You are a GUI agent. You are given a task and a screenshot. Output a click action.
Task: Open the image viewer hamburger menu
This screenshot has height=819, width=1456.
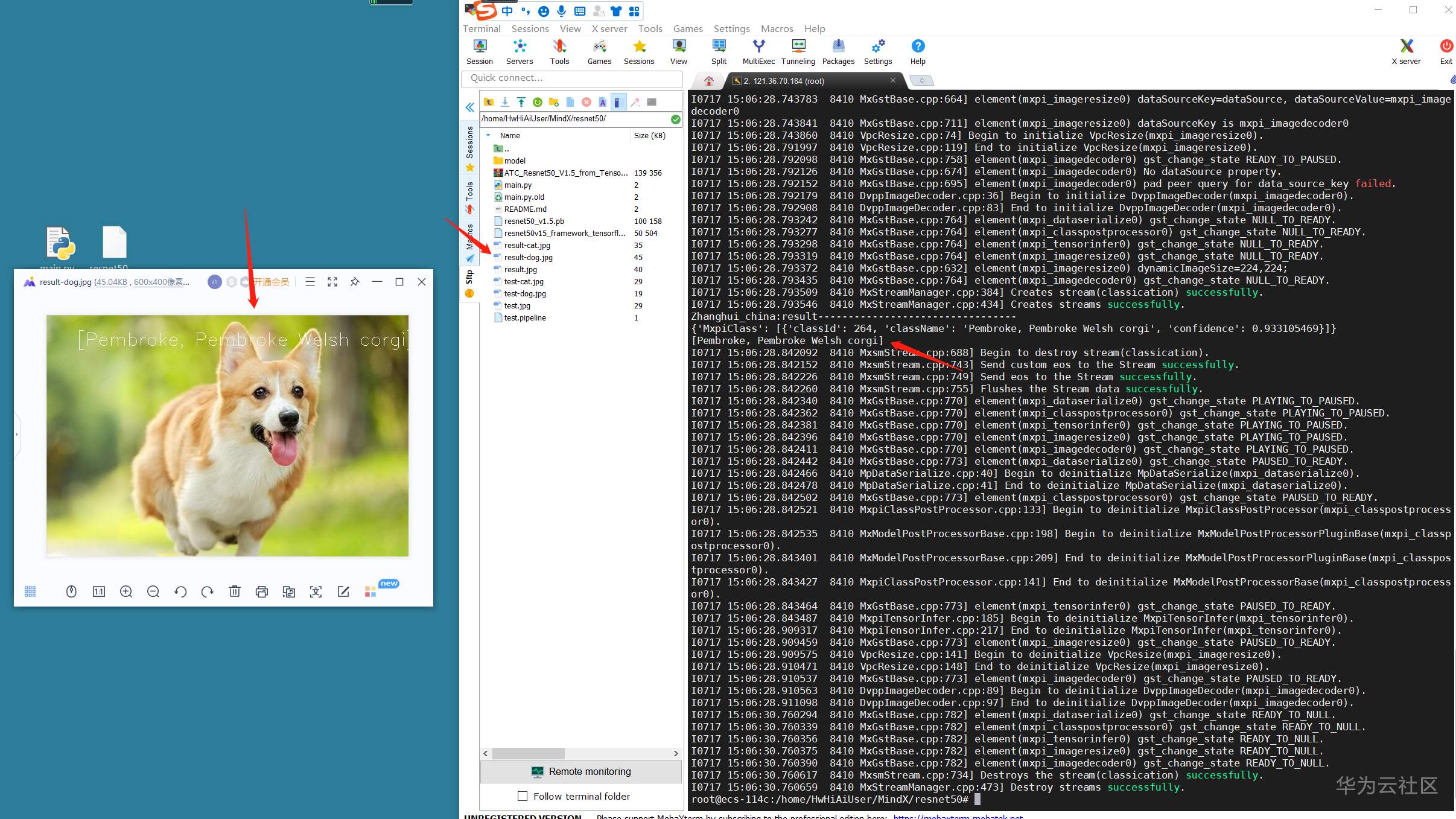(310, 282)
